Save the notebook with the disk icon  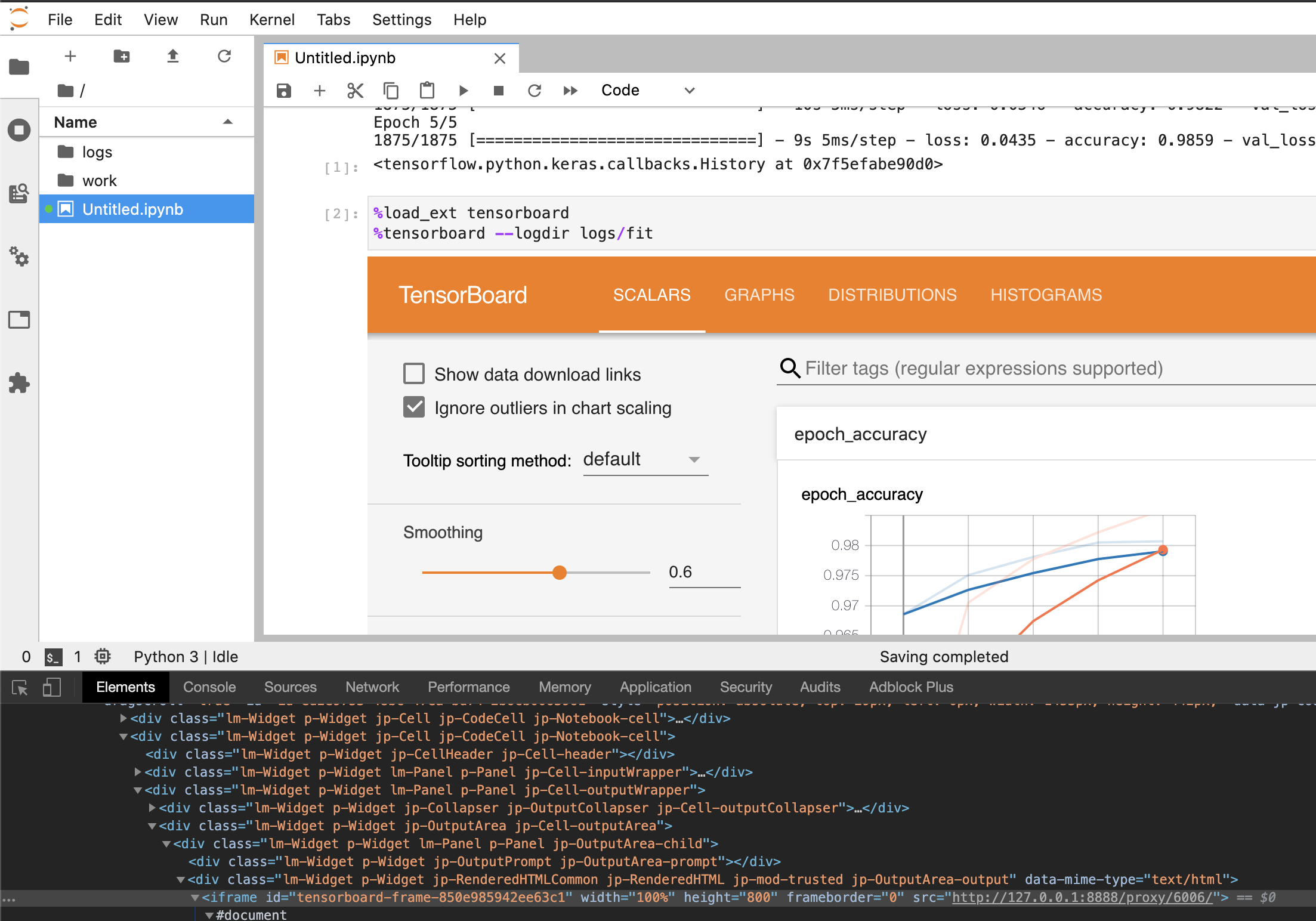[x=284, y=91]
